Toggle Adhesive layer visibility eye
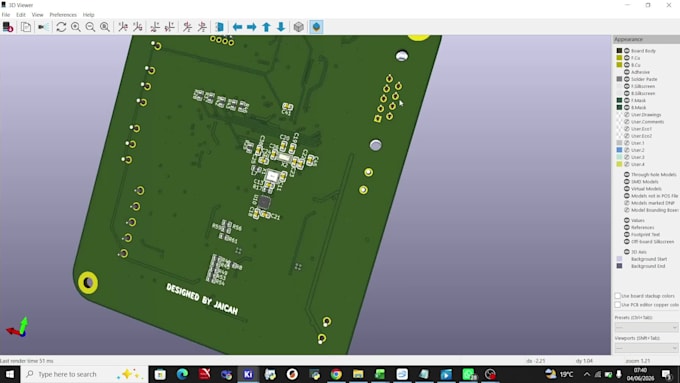 tap(627, 72)
